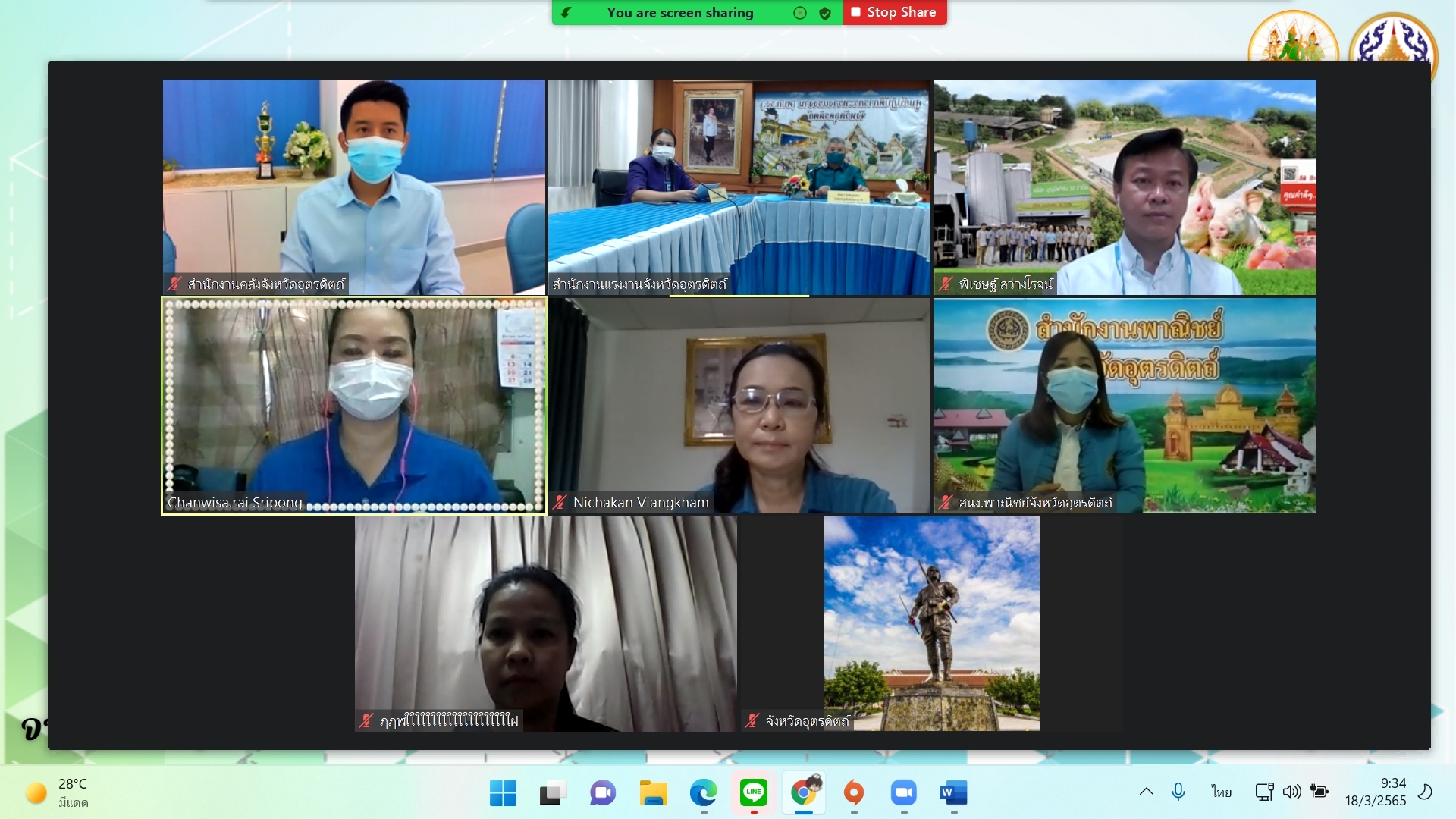This screenshot has height=819, width=1456.
Task: Open File Explorer from taskbar
Action: tap(653, 792)
